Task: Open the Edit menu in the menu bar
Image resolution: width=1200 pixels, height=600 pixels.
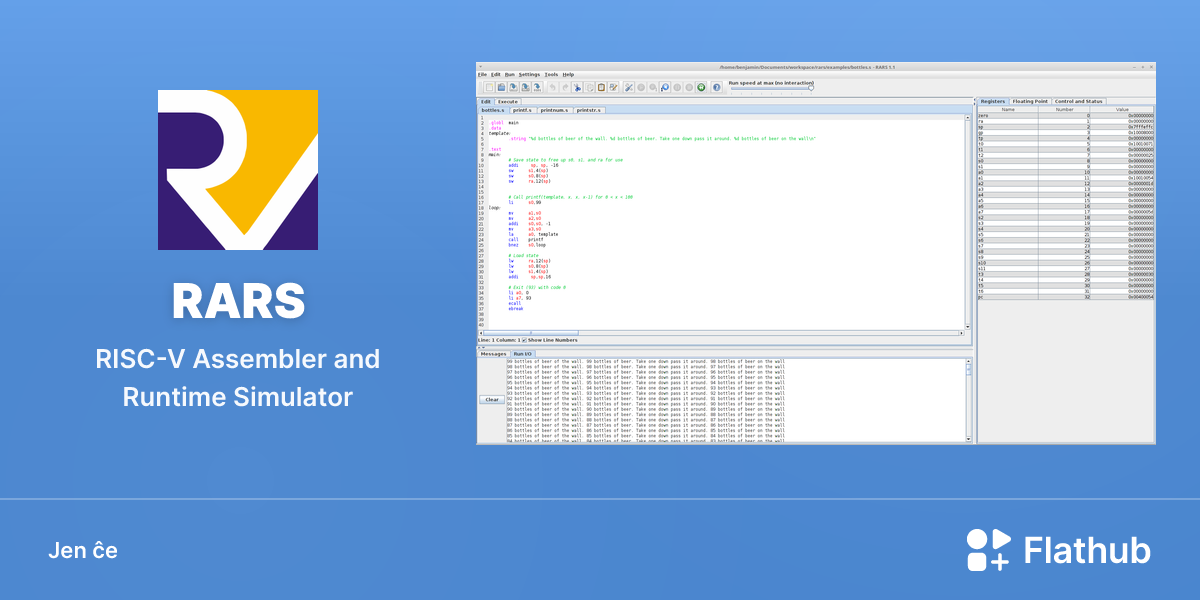Action: point(496,74)
